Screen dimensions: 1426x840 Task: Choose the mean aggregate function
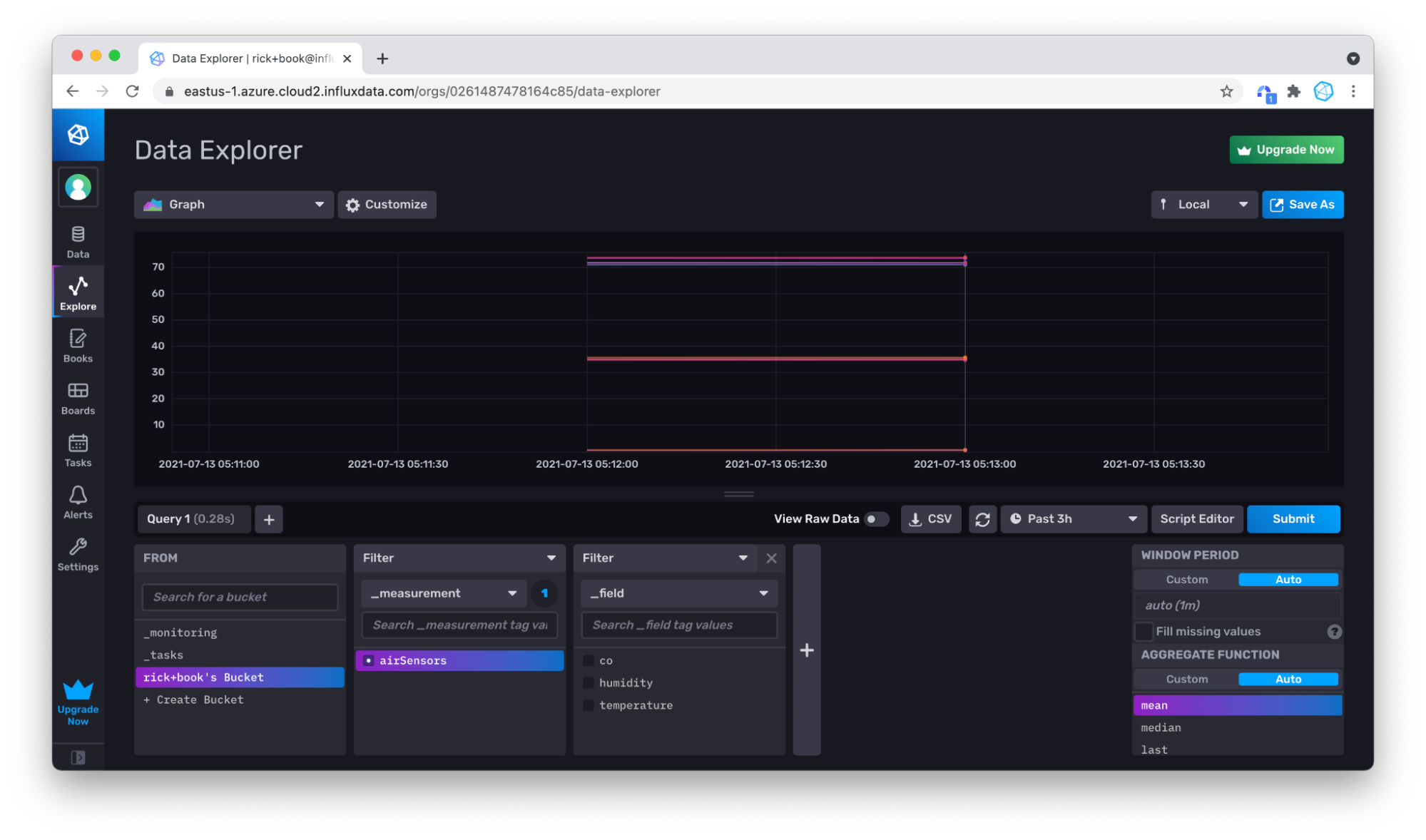[1238, 705]
